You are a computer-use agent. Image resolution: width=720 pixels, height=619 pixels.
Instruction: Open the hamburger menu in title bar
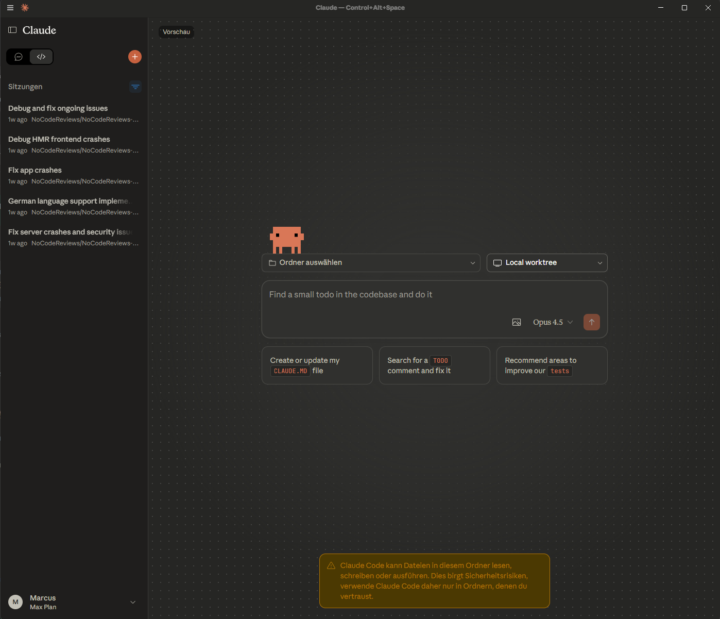[10, 8]
